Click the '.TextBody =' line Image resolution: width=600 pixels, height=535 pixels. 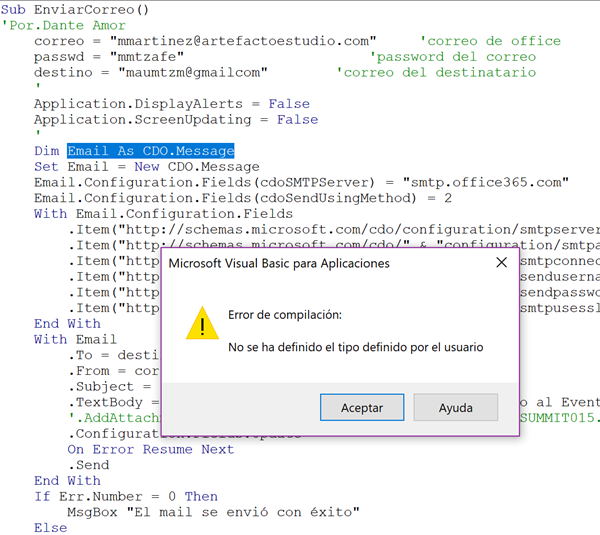(x=114, y=402)
